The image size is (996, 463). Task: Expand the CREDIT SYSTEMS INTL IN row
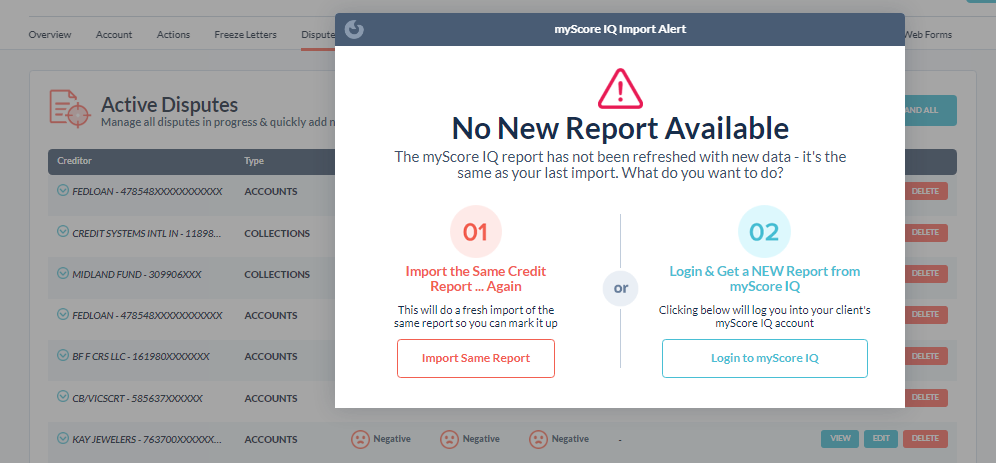click(63, 233)
